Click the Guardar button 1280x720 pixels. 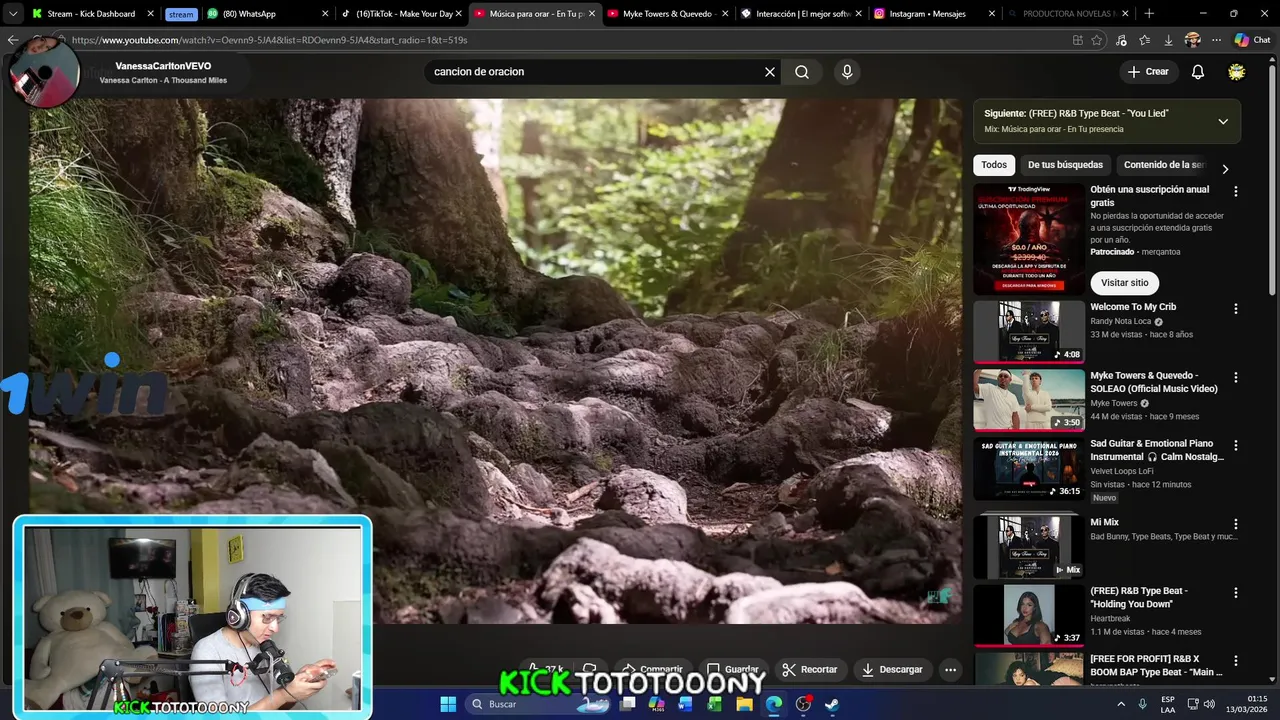coord(732,669)
